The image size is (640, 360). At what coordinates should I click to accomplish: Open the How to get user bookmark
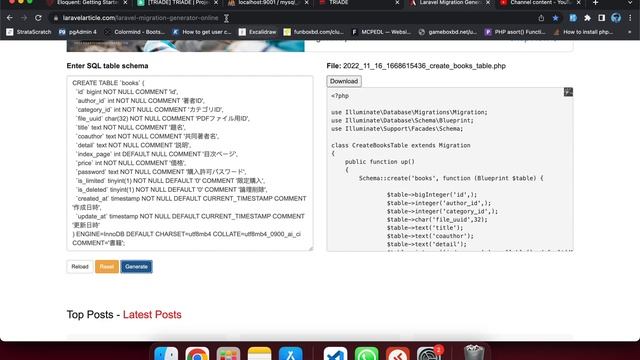point(201,32)
